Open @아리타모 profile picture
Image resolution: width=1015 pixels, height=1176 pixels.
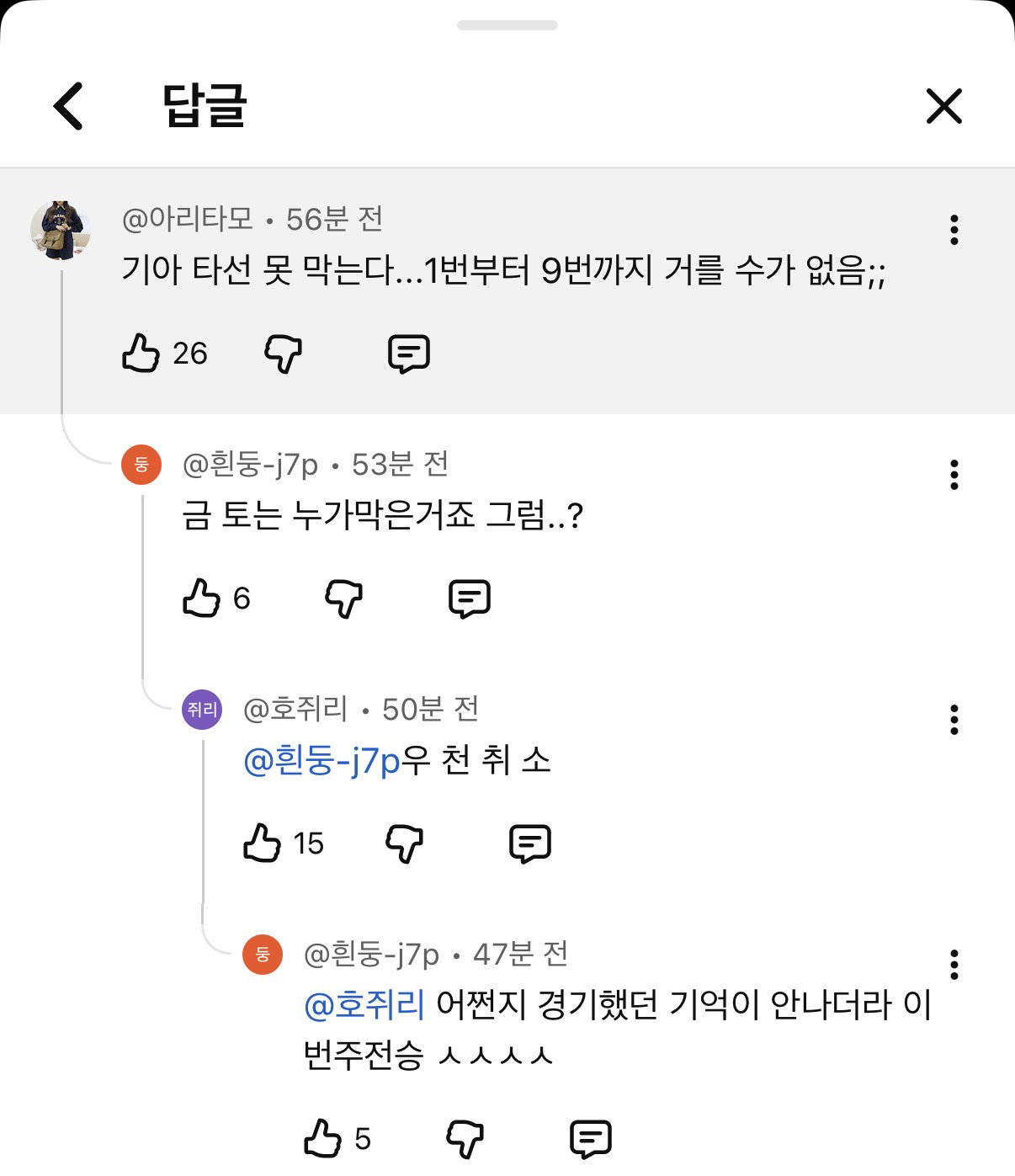coord(61,230)
